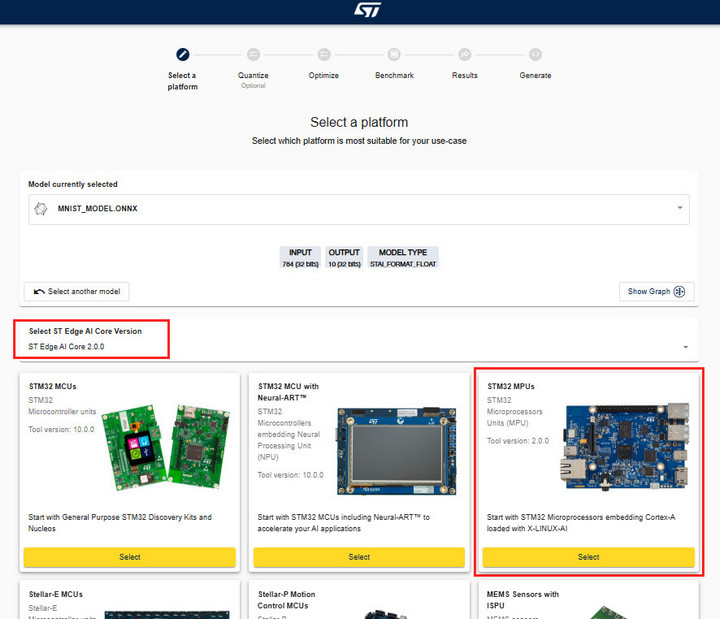Select the STM32 MCUs platform

tap(129, 557)
